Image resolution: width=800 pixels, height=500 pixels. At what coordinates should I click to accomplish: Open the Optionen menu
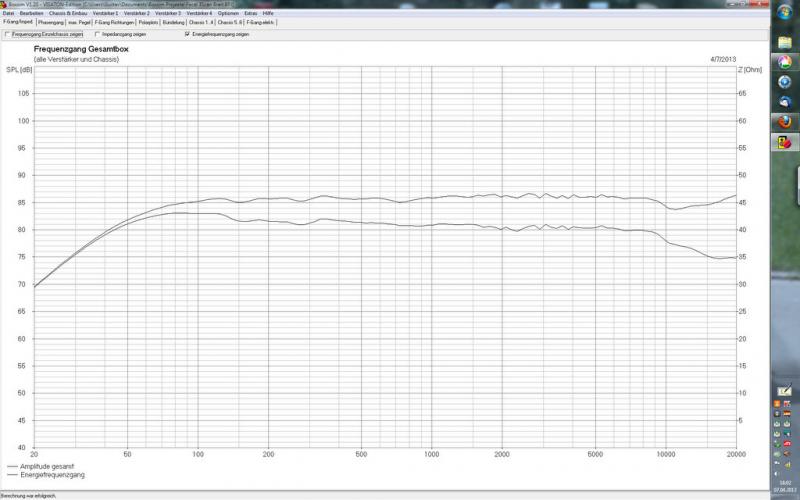pyautogui.click(x=228, y=13)
